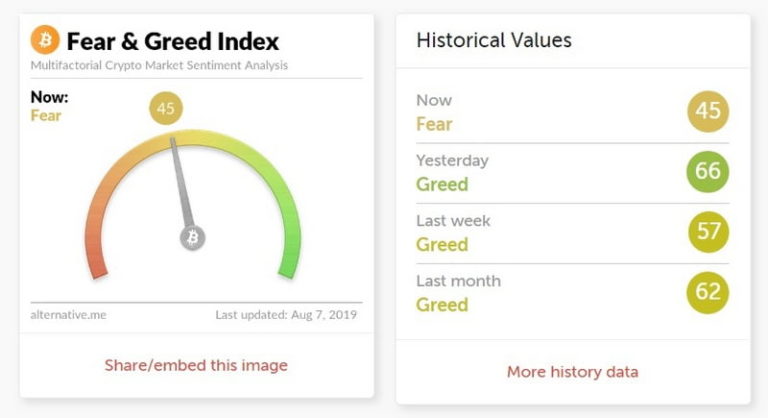The height and width of the screenshot is (418, 768).
Task: Click the Last month 62 badge
Action: point(708,293)
